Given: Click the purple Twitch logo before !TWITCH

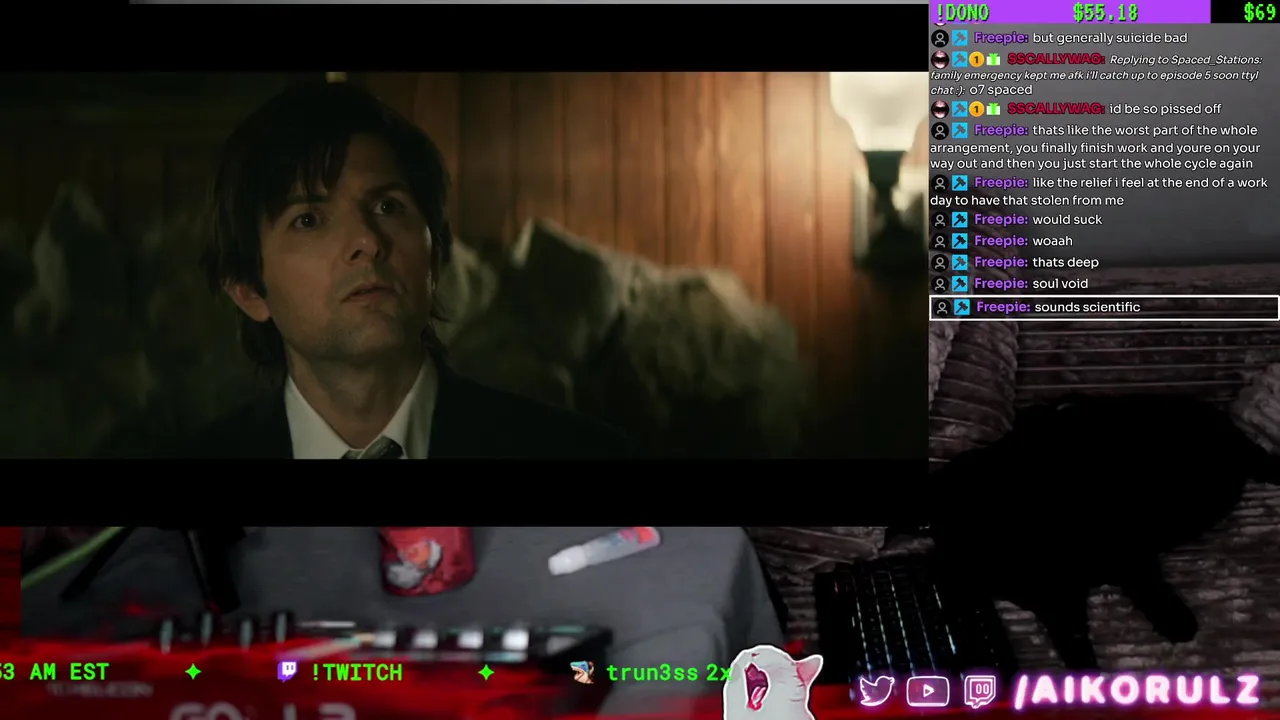Looking at the screenshot, I should point(287,671).
